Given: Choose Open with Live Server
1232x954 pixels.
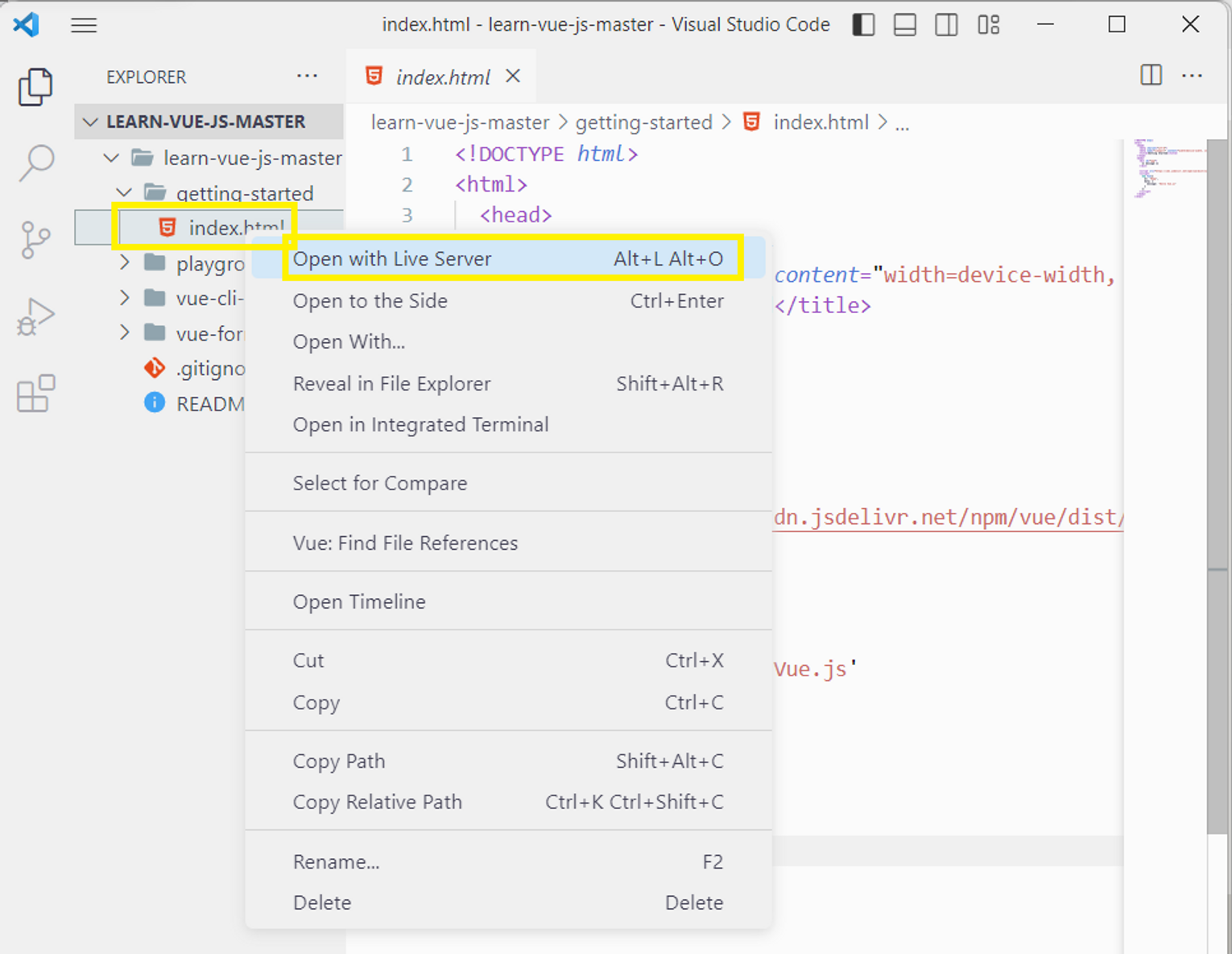Looking at the screenshot, I should (x=508, y=258).
